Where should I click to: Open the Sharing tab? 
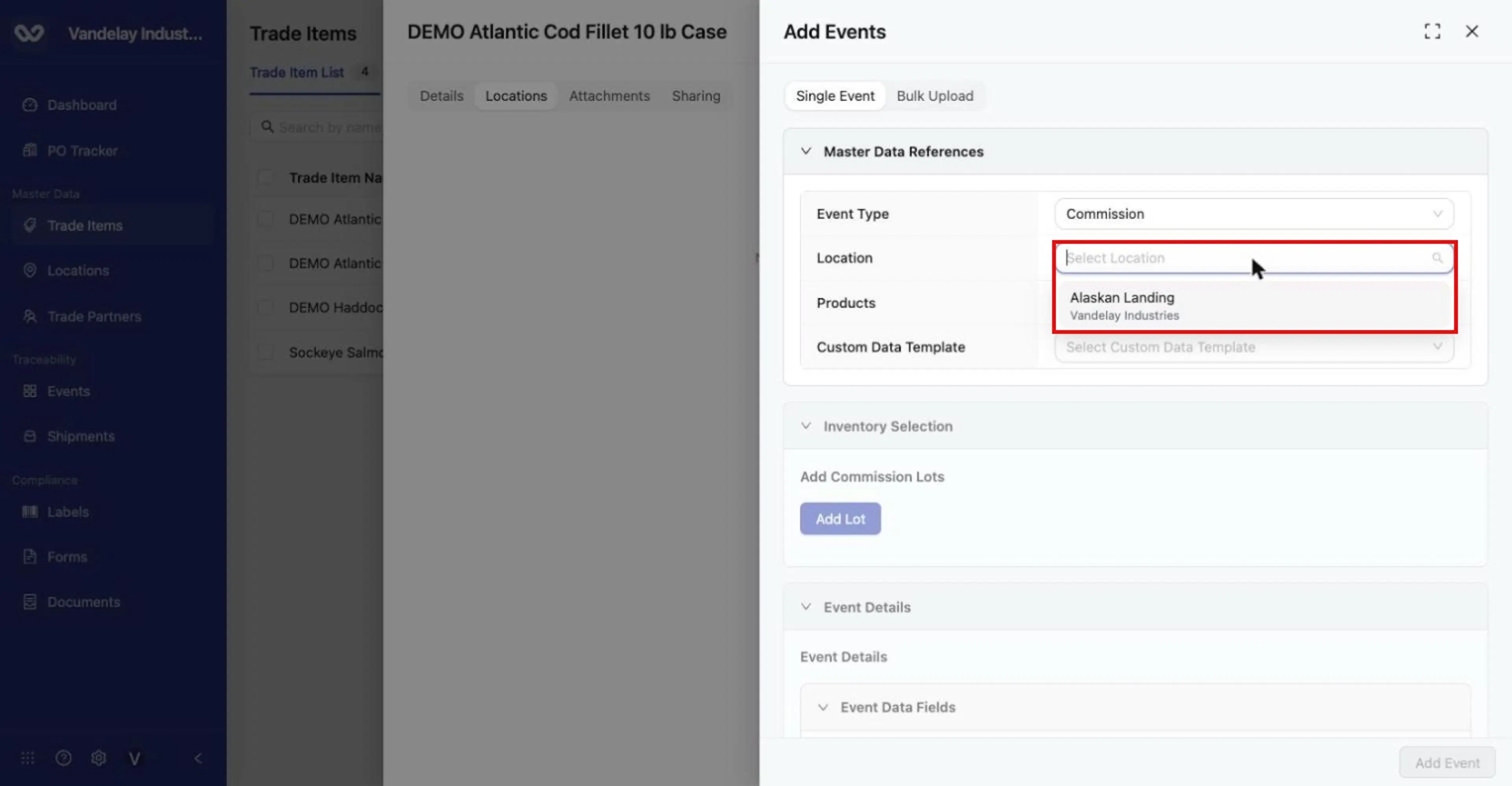click(695, 96)
